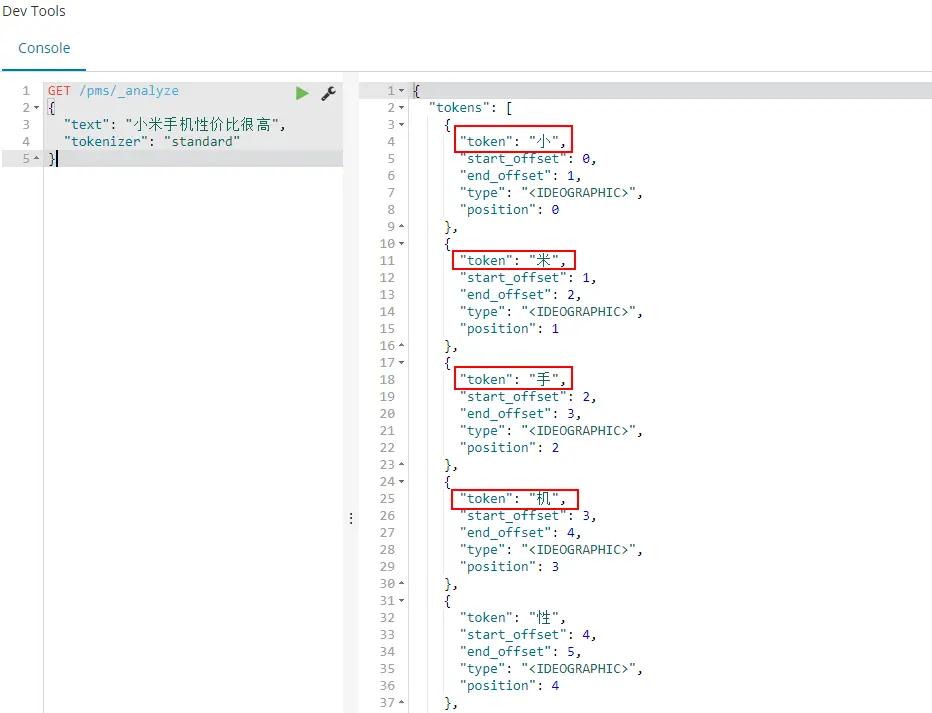
Task: Click the "end_offset": 5 line
Action: [520, 652]
